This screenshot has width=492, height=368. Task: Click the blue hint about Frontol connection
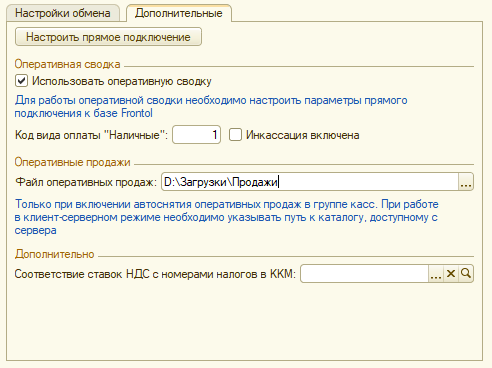coord(211,107)
